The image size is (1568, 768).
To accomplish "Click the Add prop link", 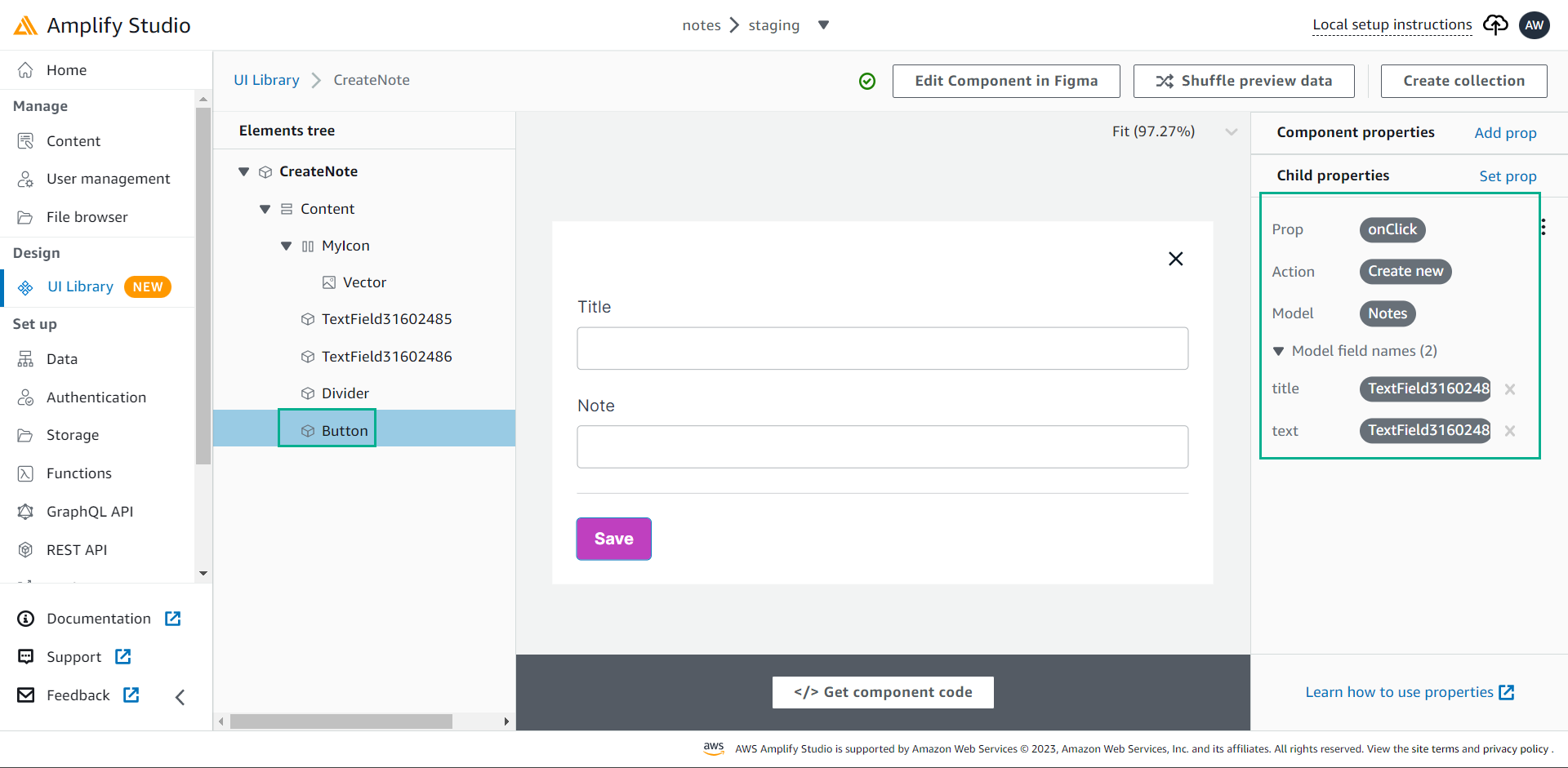I will 1505,133.
